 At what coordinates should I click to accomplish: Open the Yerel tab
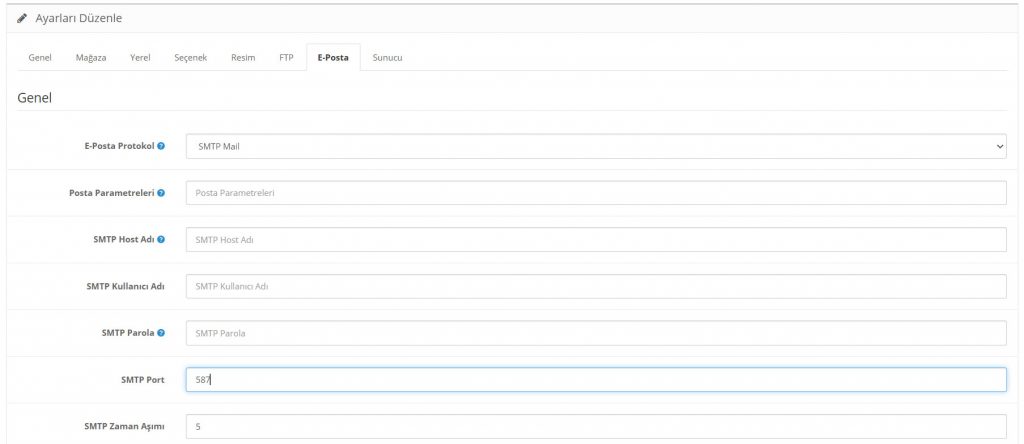[x=140, y=57]
